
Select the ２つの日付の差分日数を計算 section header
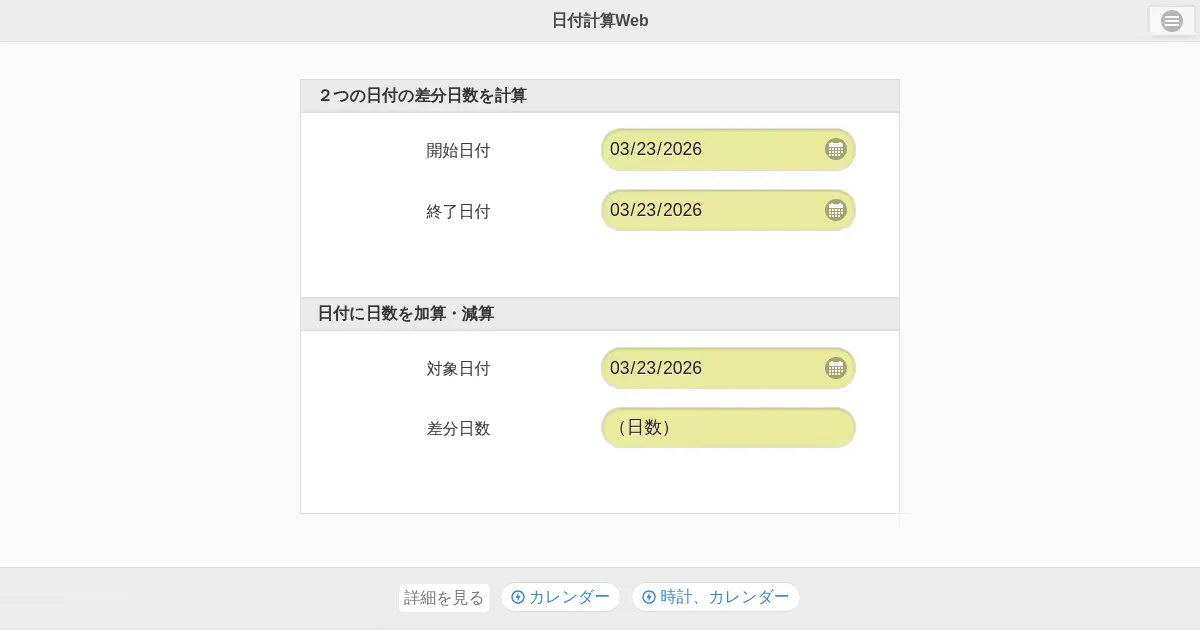(423, 96)
